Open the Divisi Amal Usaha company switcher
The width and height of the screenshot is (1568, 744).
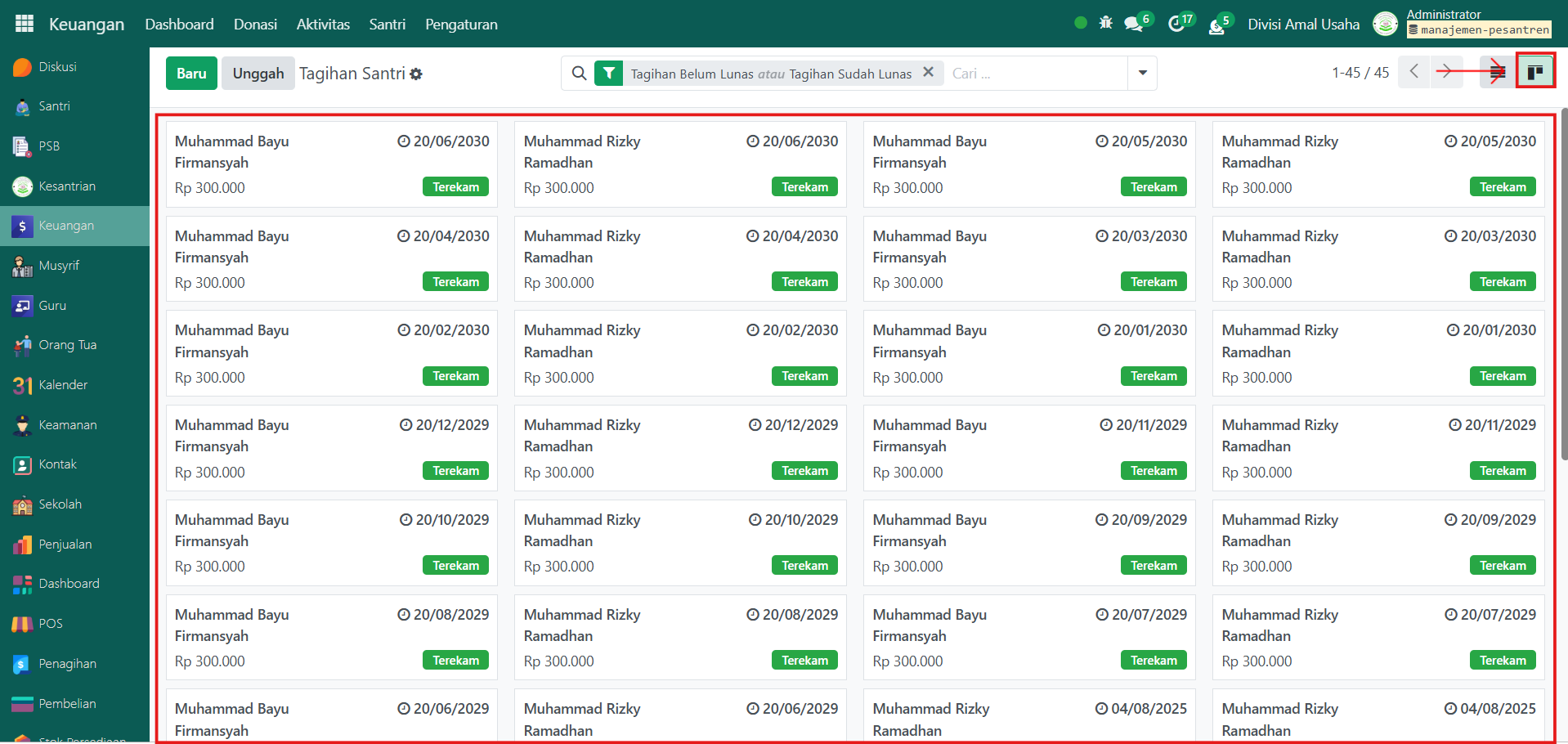tap(1303, 25)
